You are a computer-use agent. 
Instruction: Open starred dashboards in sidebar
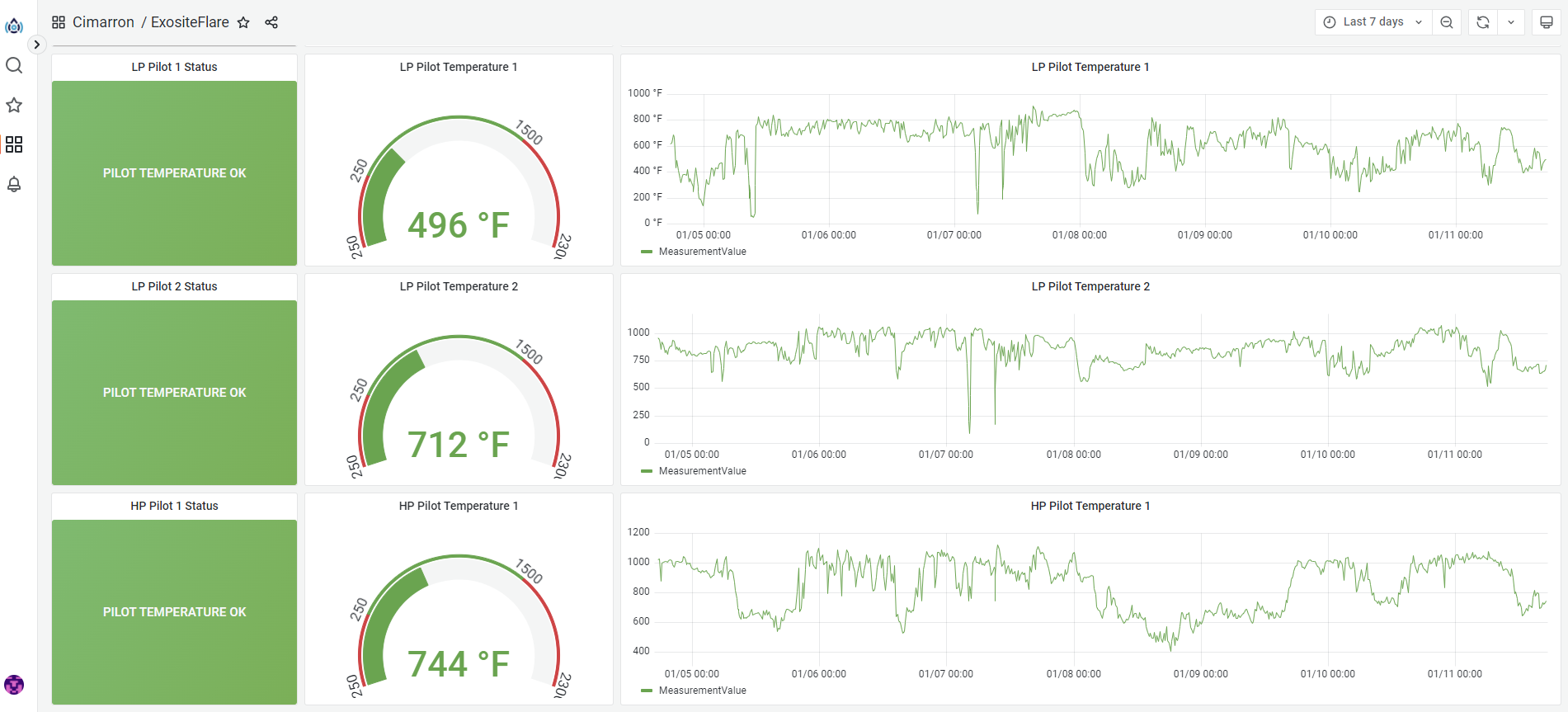coord(14,105)
